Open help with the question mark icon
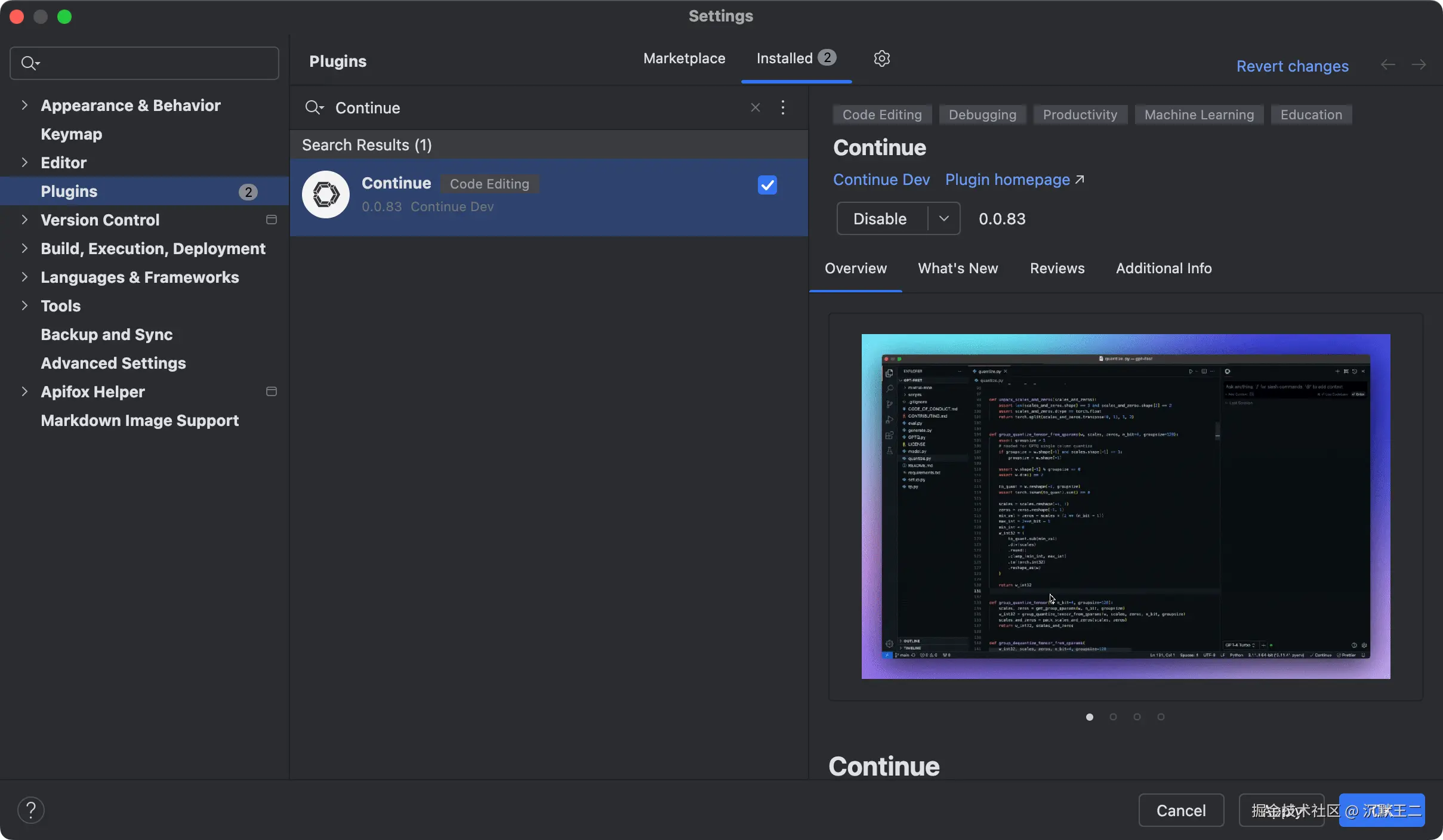Screen dimensions: 1443x840 click(31, 810)
